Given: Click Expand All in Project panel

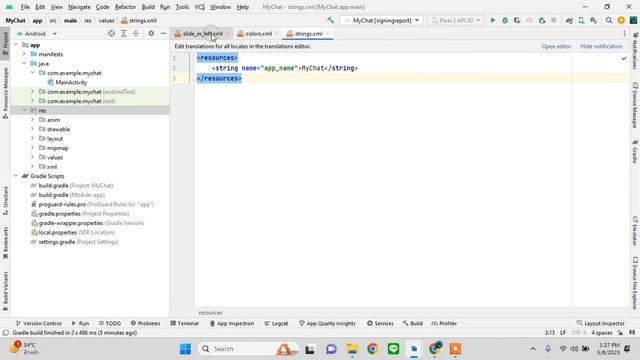Looking at the screenshot, I should pyautogui.click(x=124, y=33).
